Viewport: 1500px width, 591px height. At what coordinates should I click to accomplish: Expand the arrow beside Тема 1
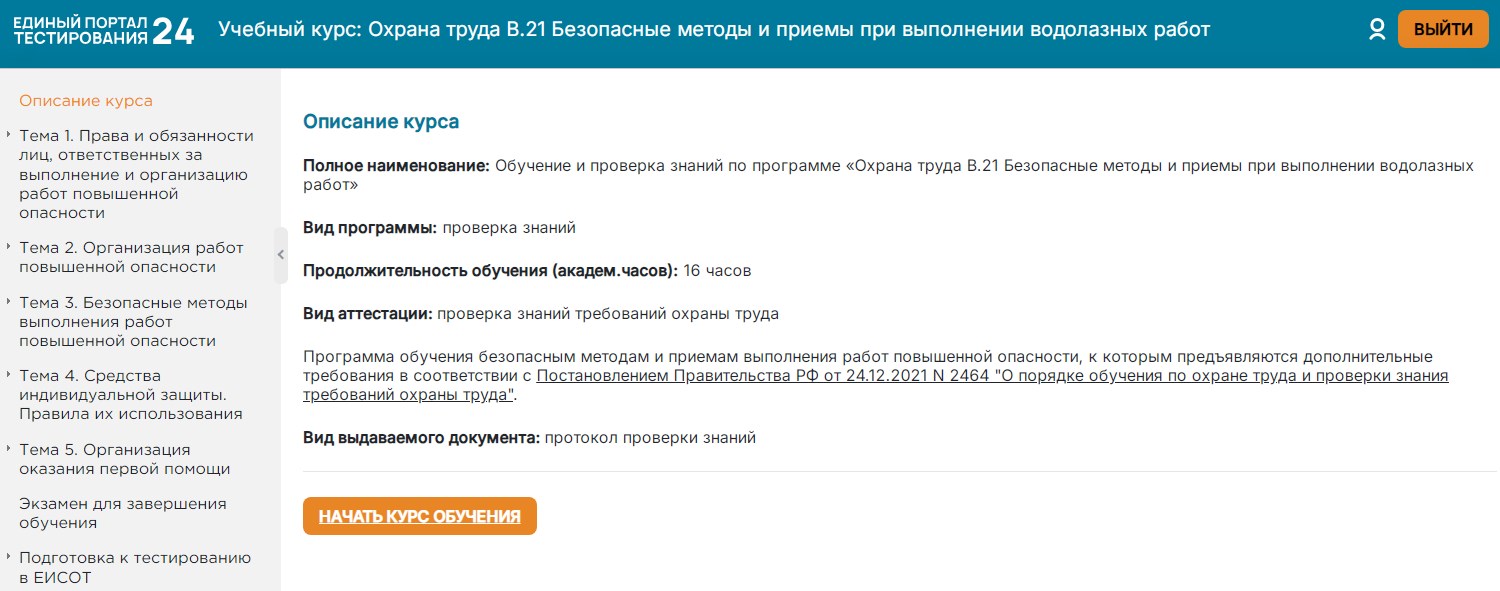pyautogui.click(x=8, y=135)
